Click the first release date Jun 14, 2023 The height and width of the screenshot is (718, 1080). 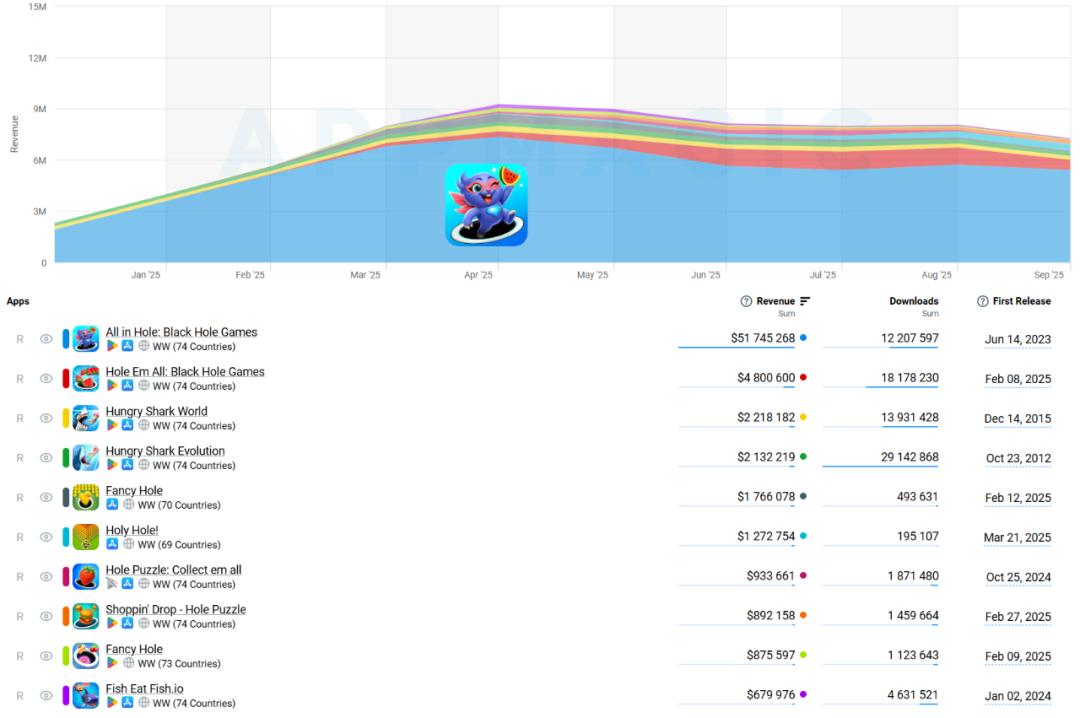pos(1017,339)
